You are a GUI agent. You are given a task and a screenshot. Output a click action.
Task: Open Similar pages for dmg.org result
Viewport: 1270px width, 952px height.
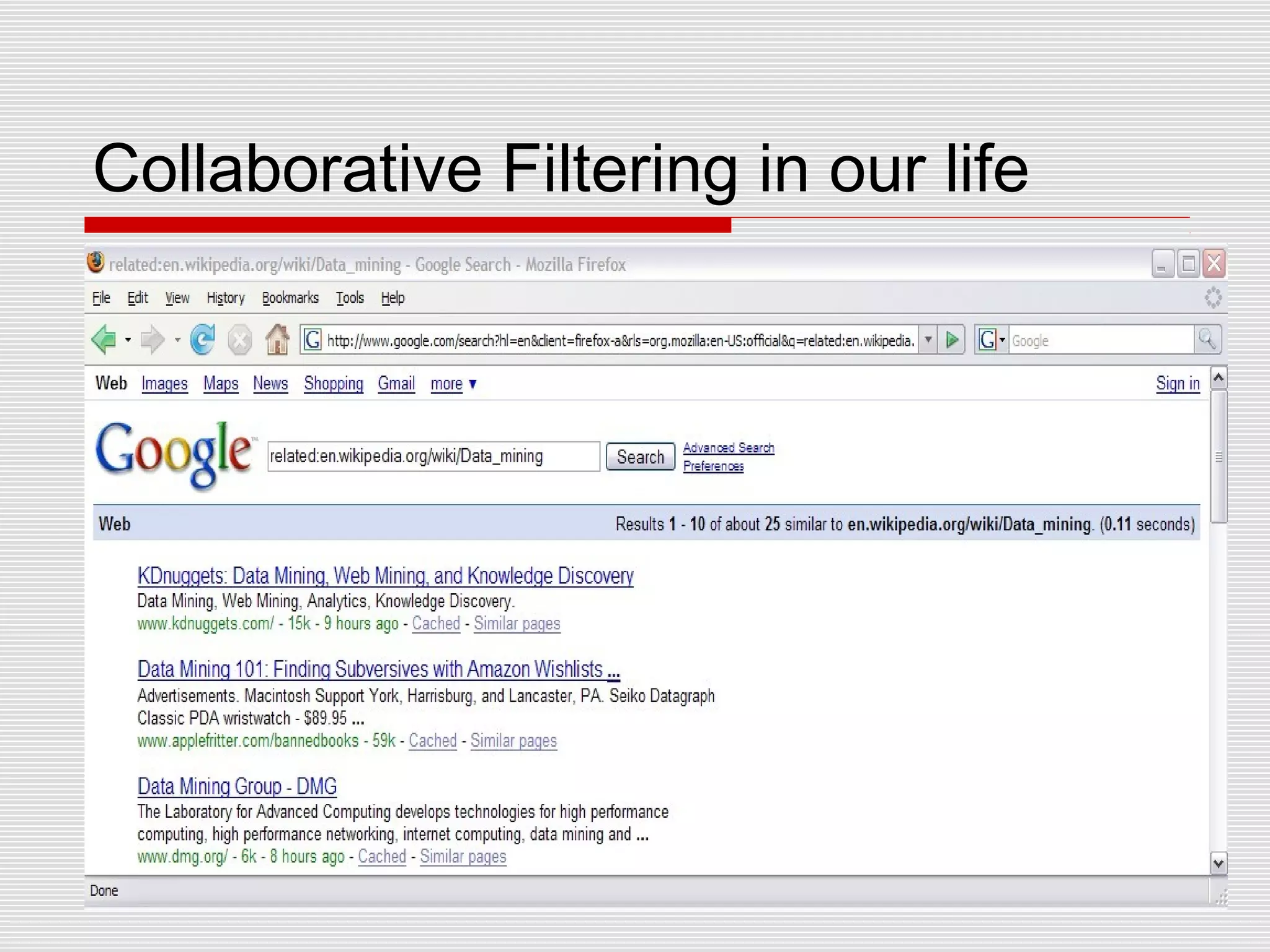(463, 857)
